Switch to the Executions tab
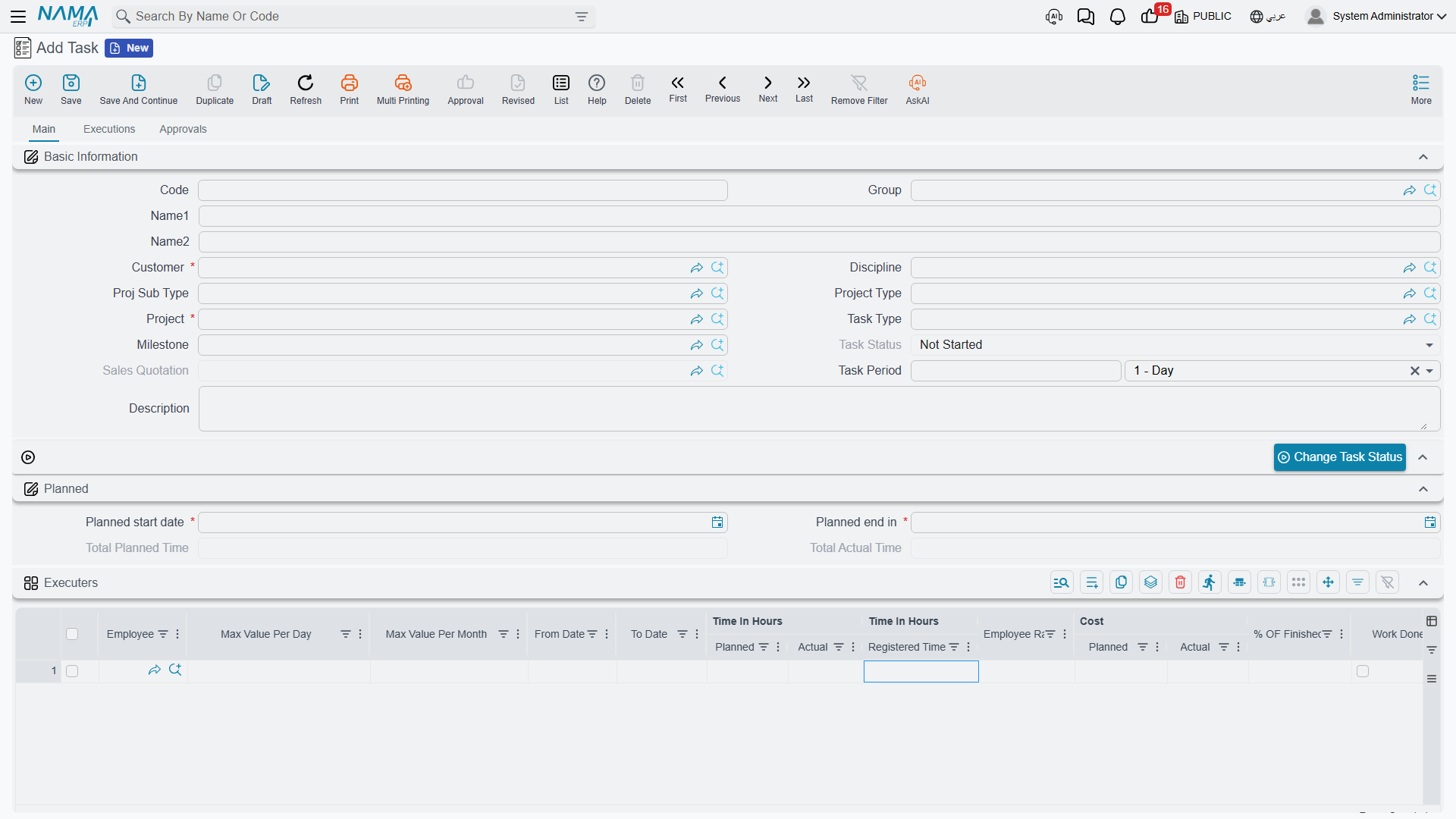The height and width of the screenshot is (819, 1456). (109, 129)
